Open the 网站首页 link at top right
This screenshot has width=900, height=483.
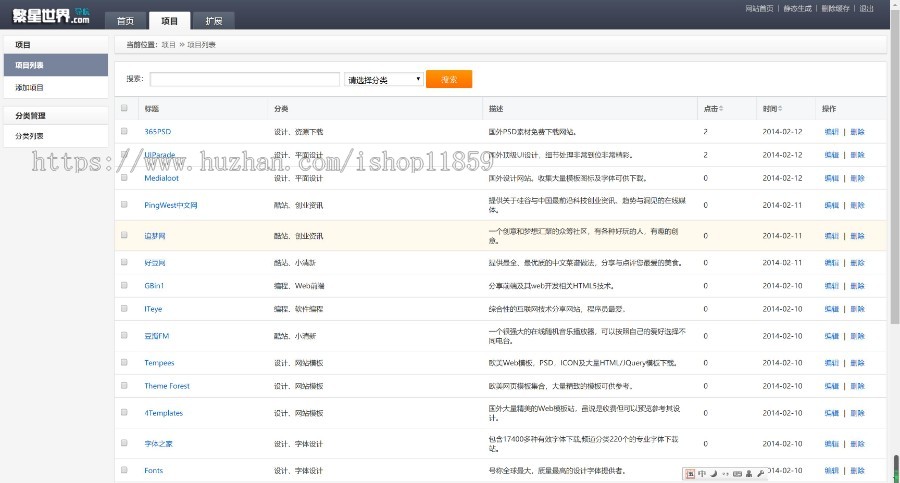coord(759,9)
